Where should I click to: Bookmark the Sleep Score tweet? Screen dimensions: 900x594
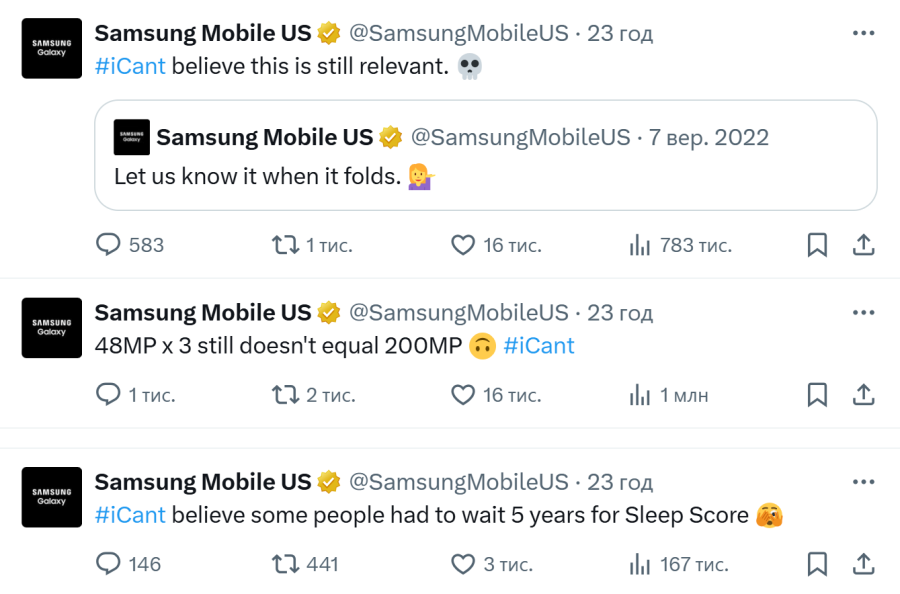click(817, 565)
